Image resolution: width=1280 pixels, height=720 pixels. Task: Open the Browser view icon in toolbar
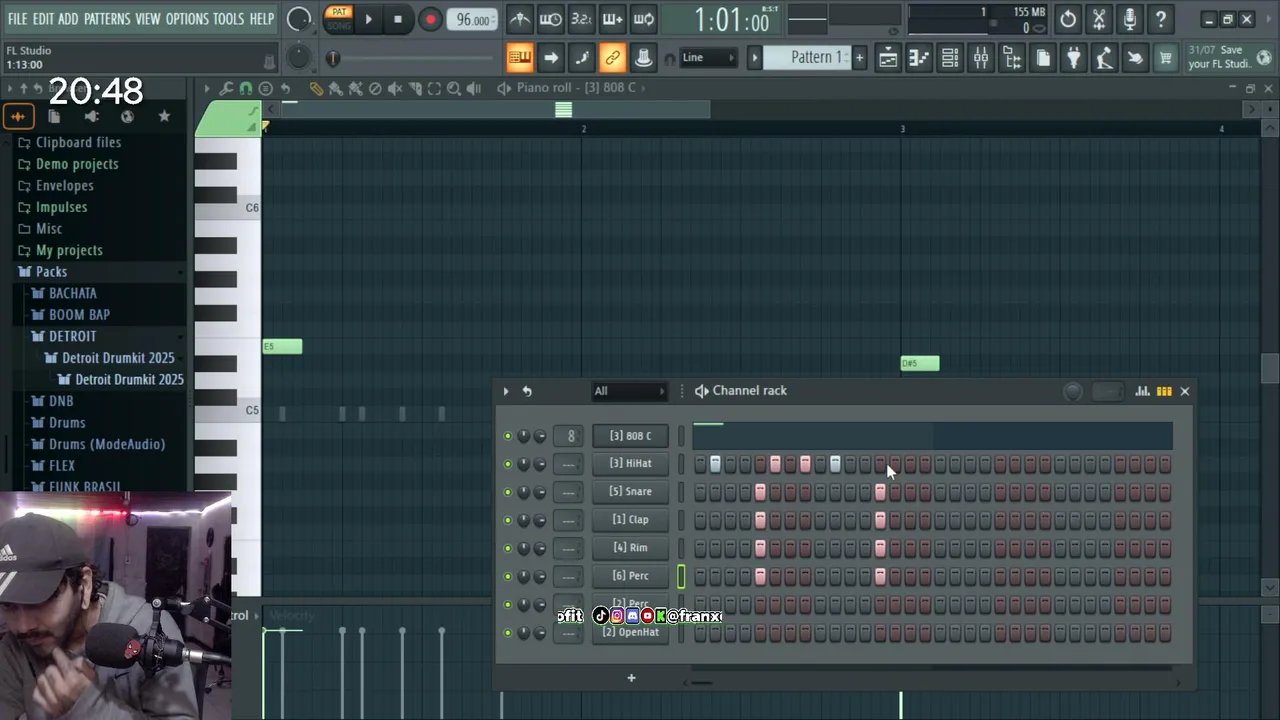pos(1012,58)
